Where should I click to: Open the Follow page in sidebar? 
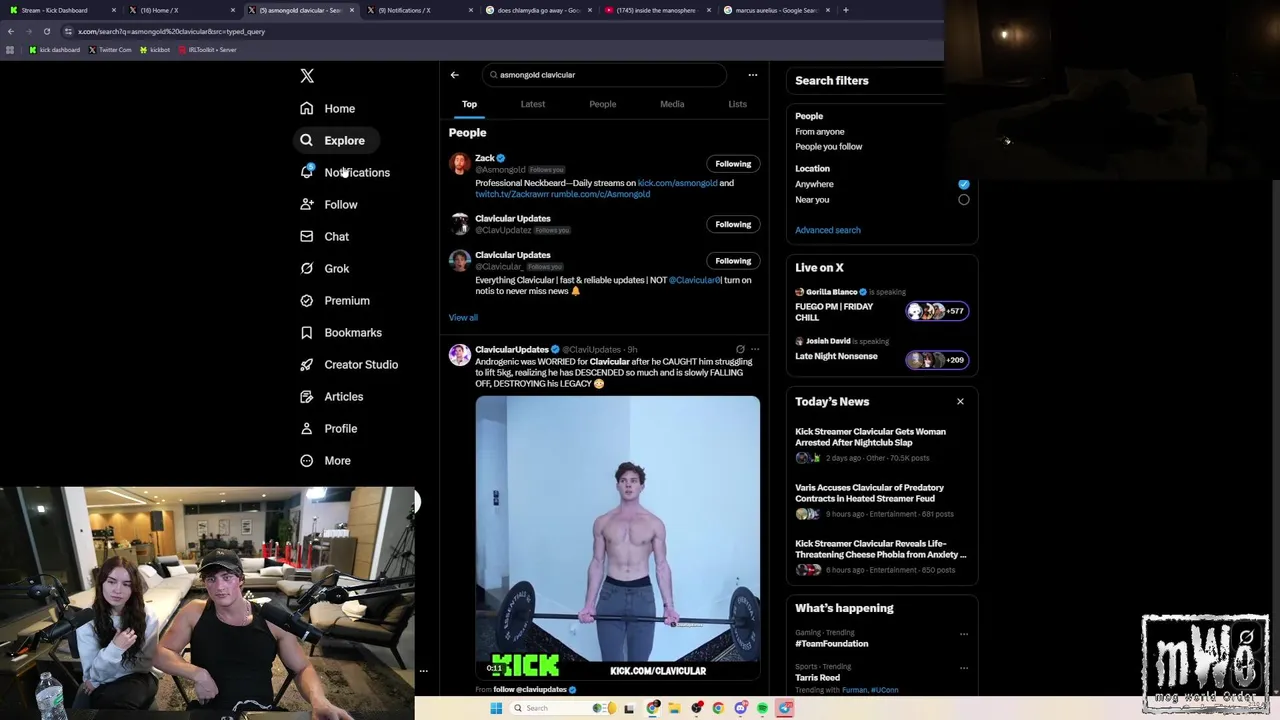tap(329, 204)
